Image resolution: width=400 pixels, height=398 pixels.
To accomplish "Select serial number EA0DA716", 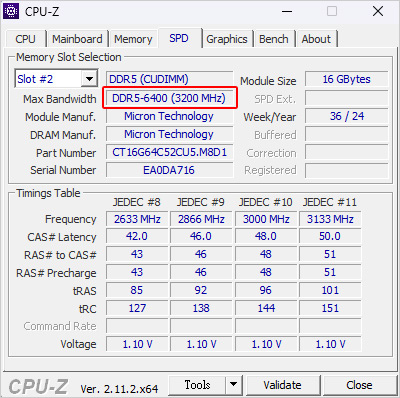I will 169,170.
